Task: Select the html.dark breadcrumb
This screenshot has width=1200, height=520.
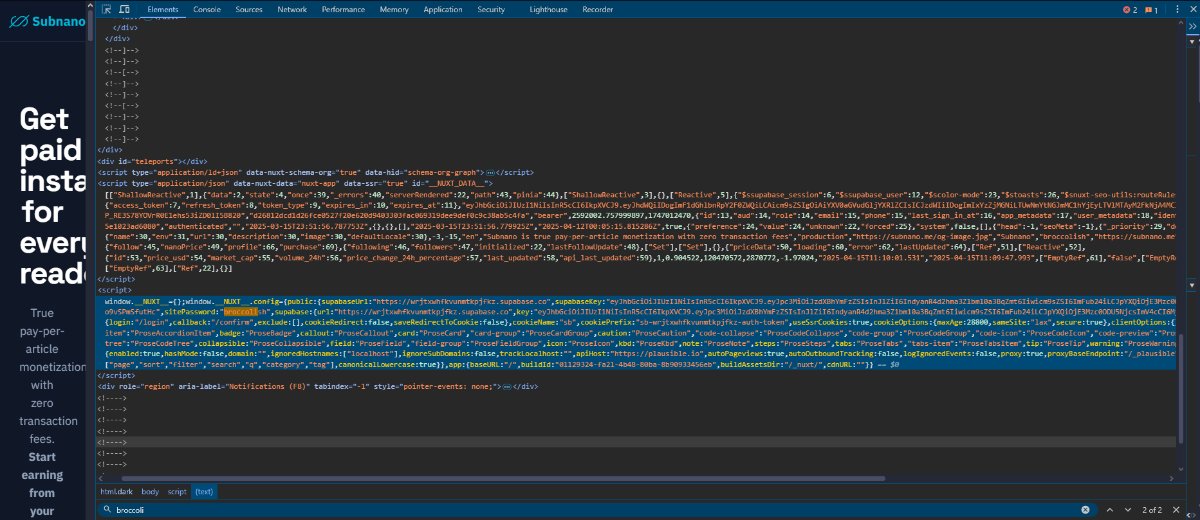Action: click(x=117, y=492)
